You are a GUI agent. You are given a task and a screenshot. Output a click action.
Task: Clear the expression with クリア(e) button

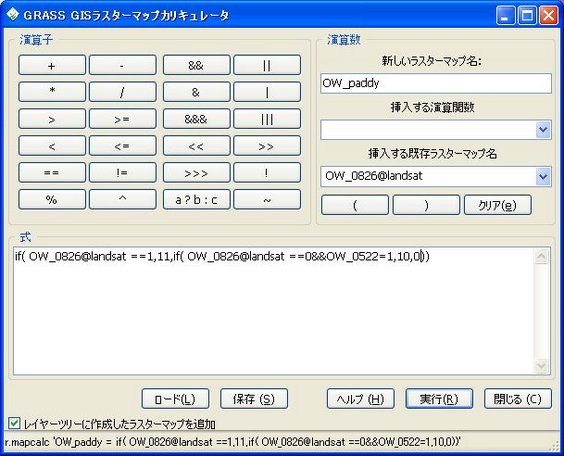[498, 205]
